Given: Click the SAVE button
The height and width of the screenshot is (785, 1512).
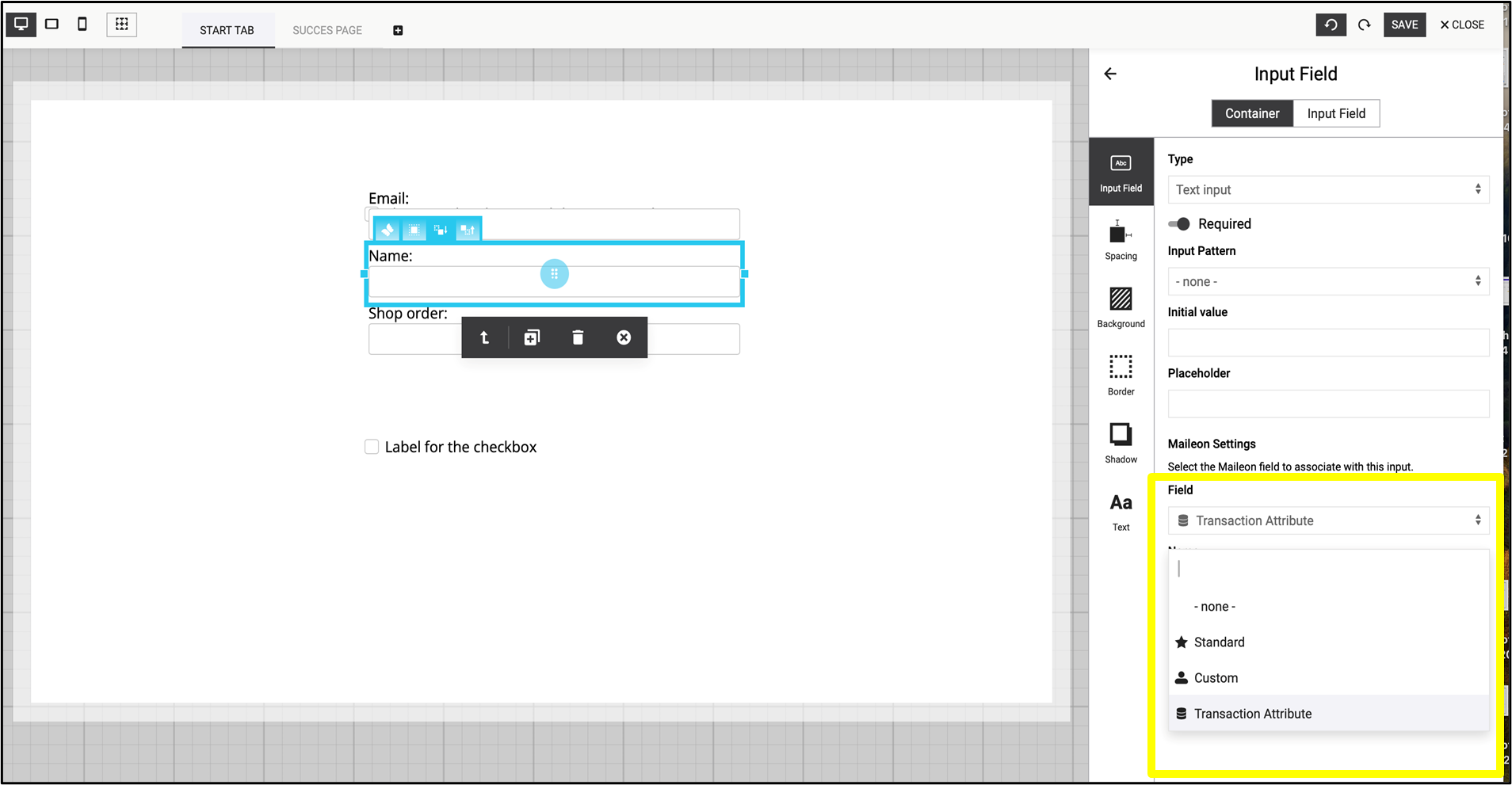Looking at the screenshot, I should [x=1404, y=25].
